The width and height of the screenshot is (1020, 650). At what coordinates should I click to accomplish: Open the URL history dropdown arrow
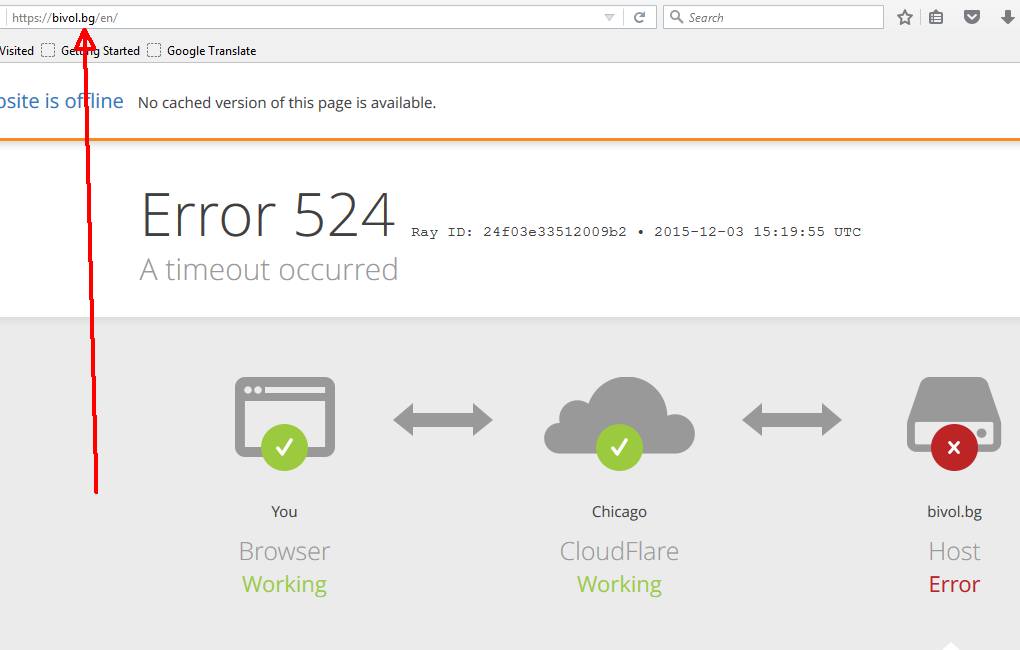[x=610, y=17]
